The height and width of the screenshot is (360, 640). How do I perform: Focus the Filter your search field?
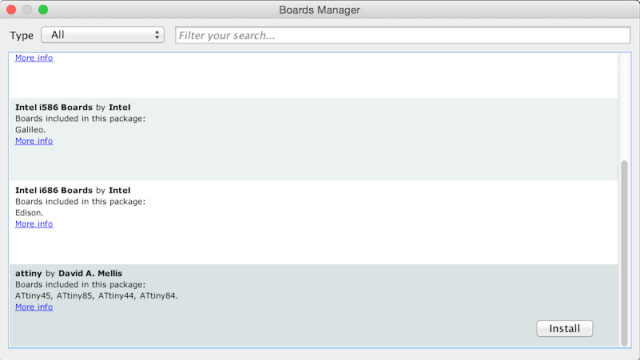pyautogui.click(x=402, y=35)
